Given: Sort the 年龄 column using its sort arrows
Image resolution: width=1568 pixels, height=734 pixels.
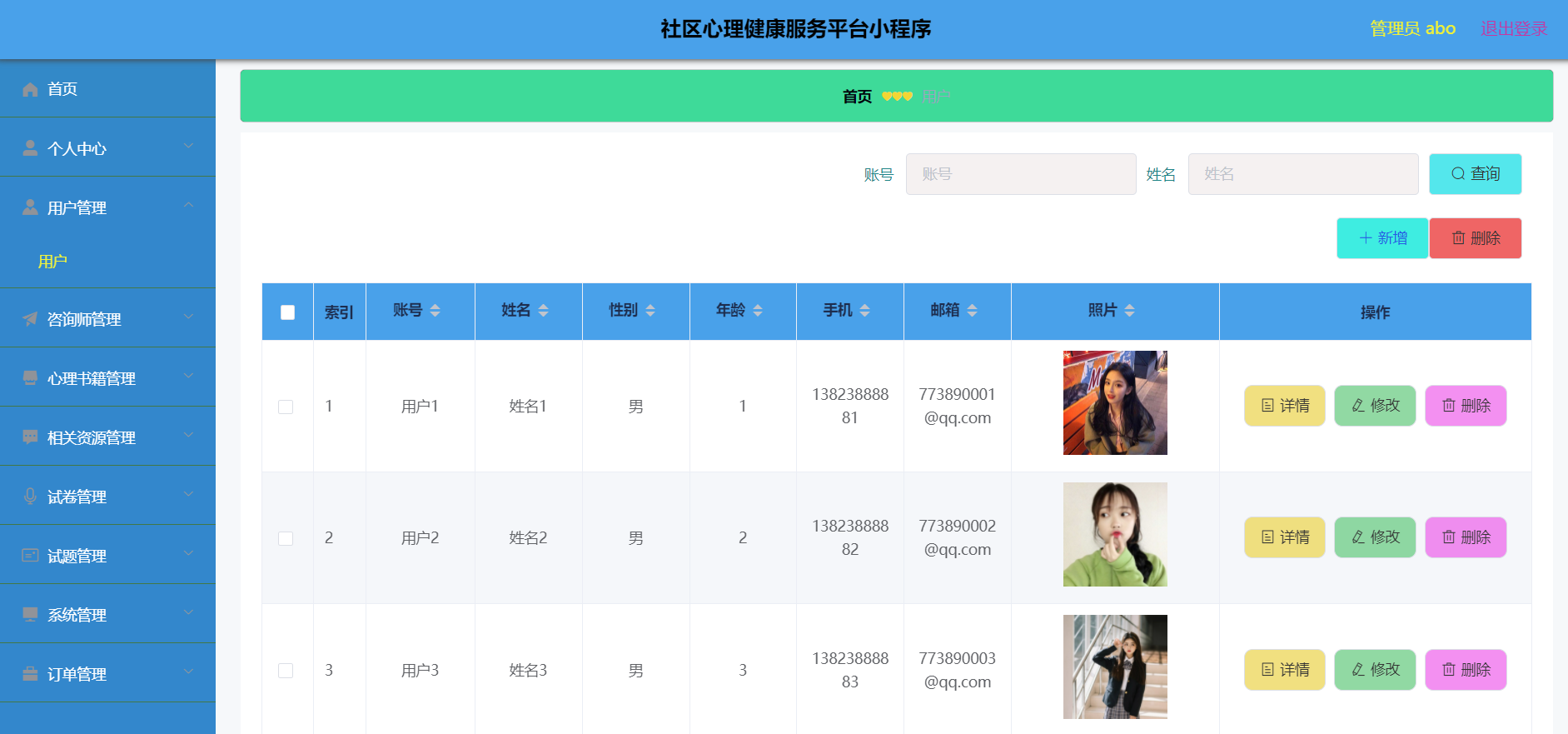Looking at the screenshot, I should [758, 311].
